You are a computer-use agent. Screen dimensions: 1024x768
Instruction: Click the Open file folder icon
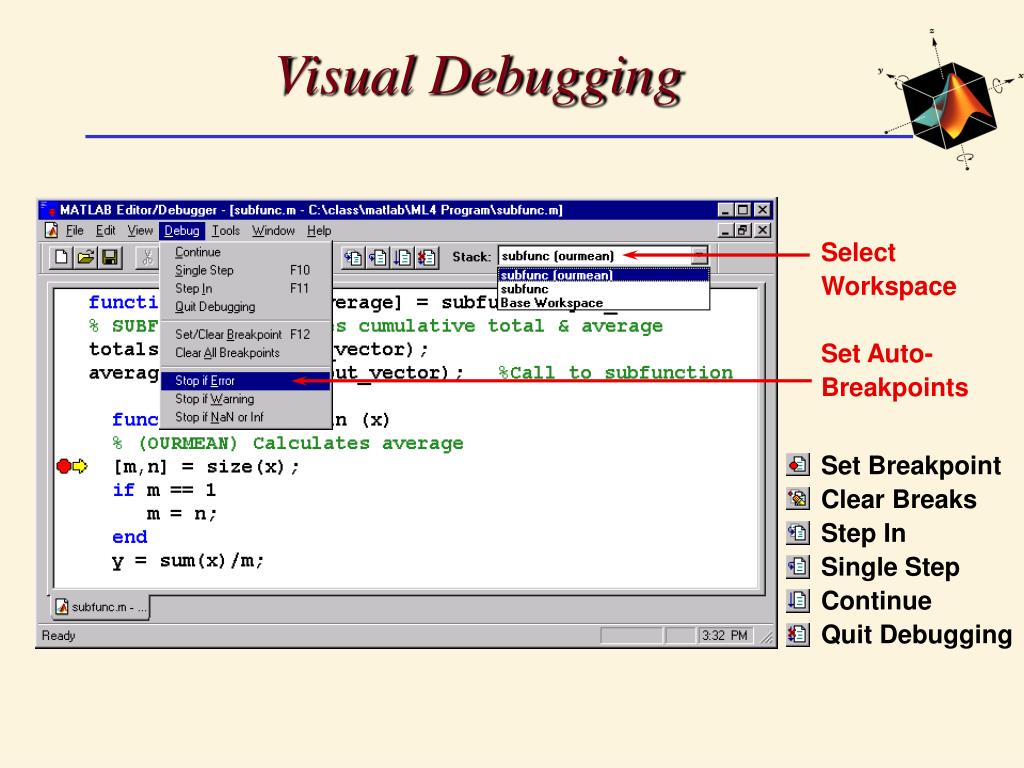pyautogui.click(x=86, y=257)
